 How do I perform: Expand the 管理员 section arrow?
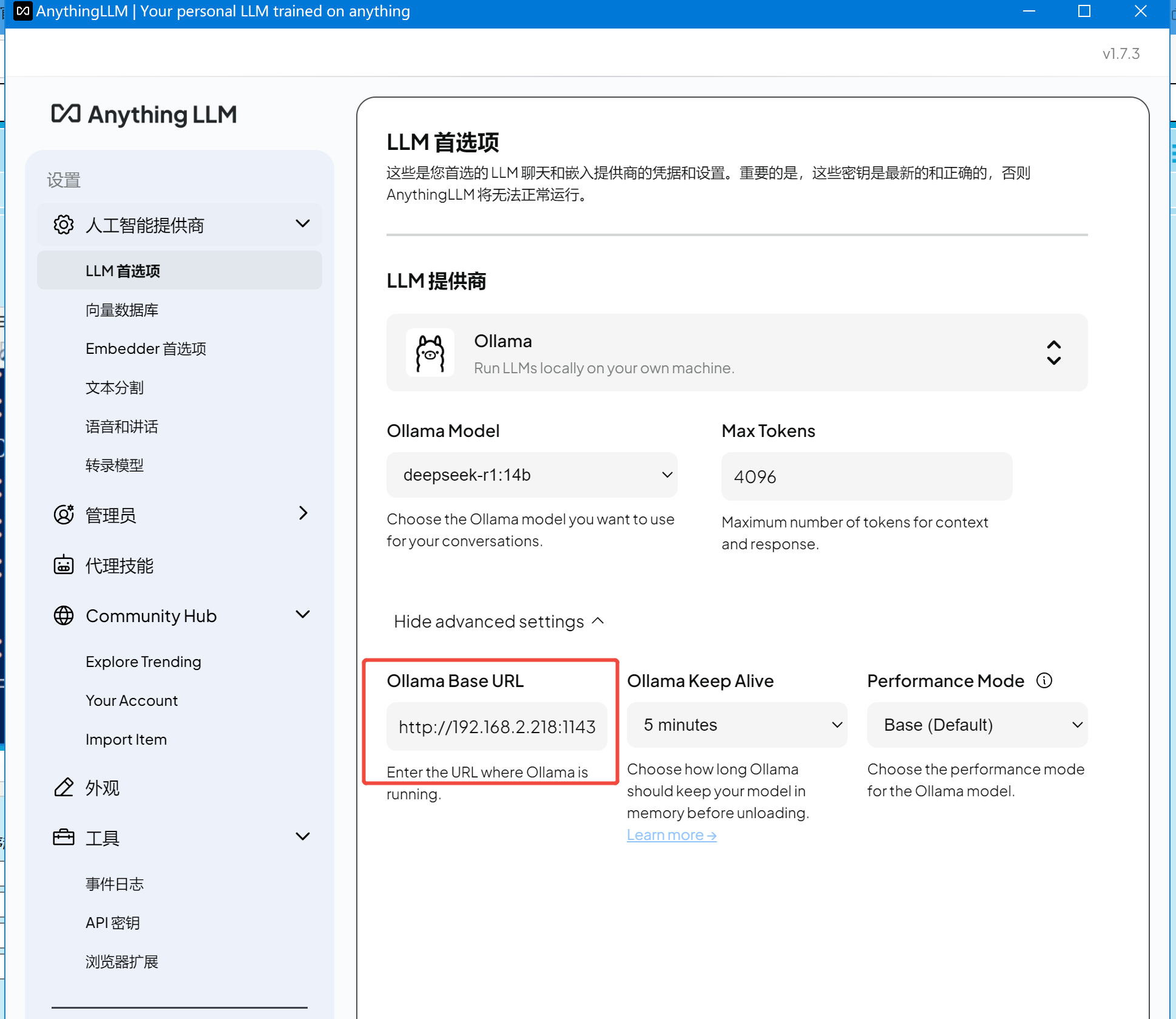[x=303, y=513]
